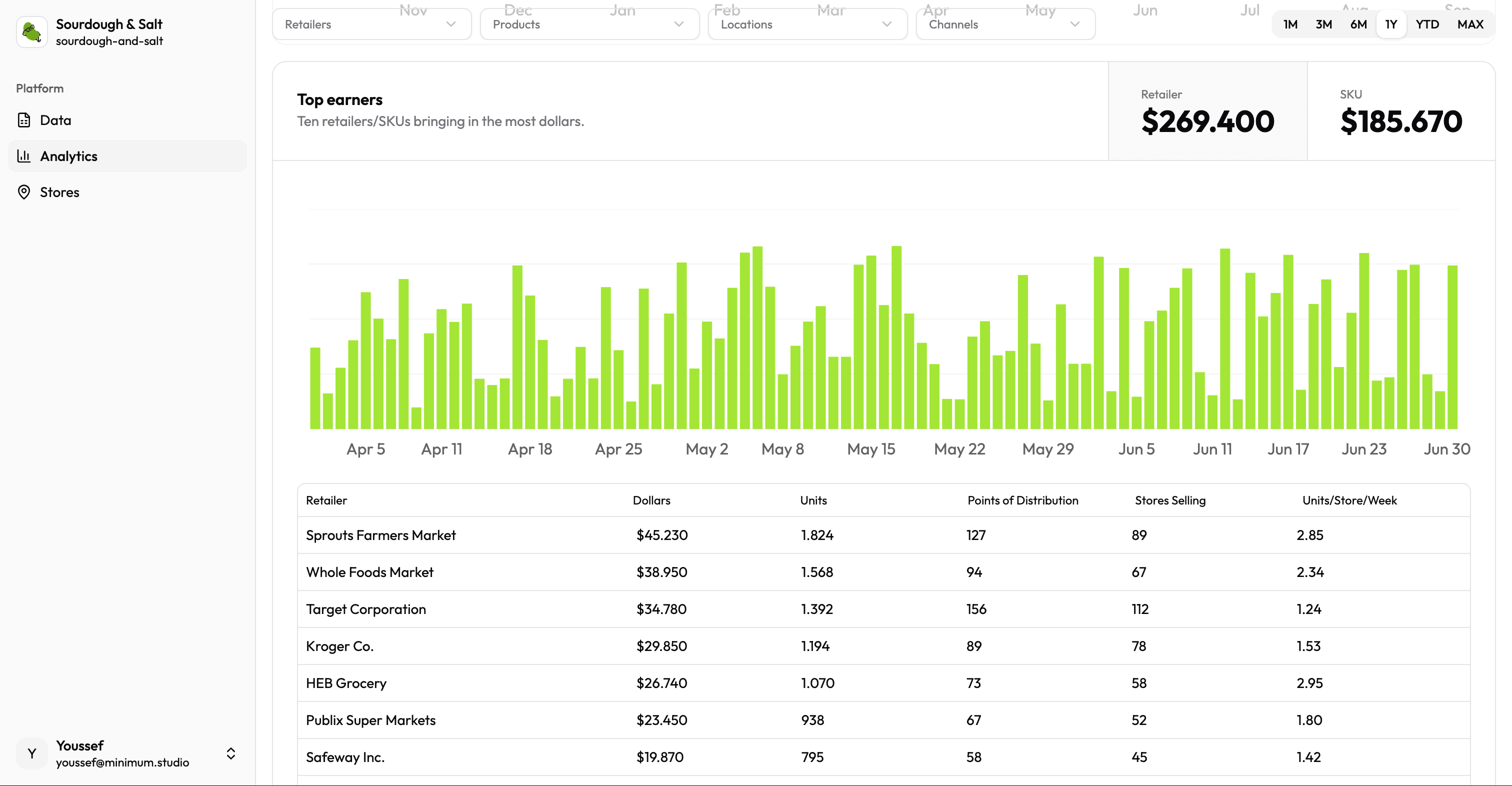This screenshot has height=786, width=1512.
Task: Expand the Products dropdown
Action: tap(588, 24)
